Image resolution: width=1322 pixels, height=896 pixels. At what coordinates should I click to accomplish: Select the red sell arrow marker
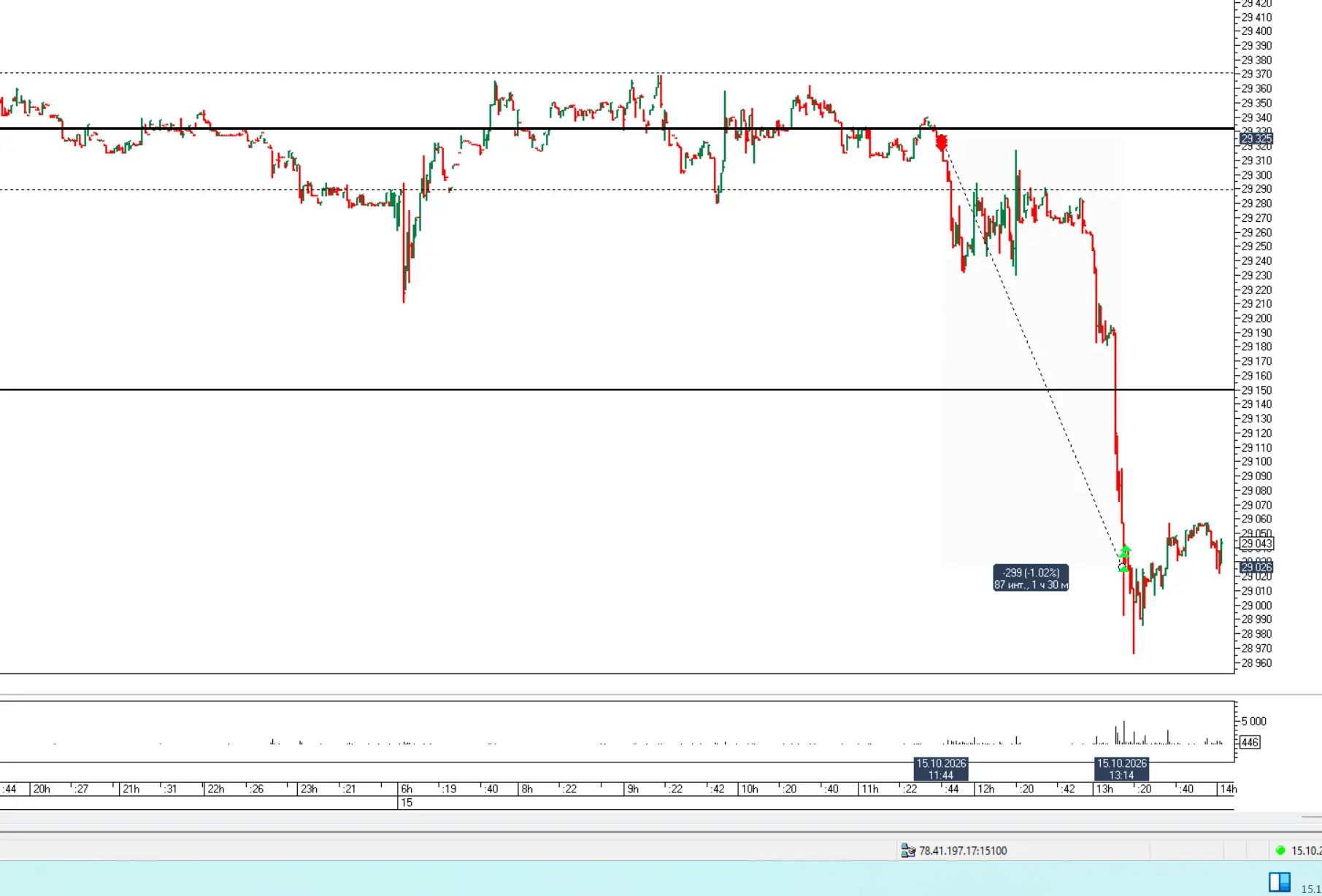pos(942,142)
